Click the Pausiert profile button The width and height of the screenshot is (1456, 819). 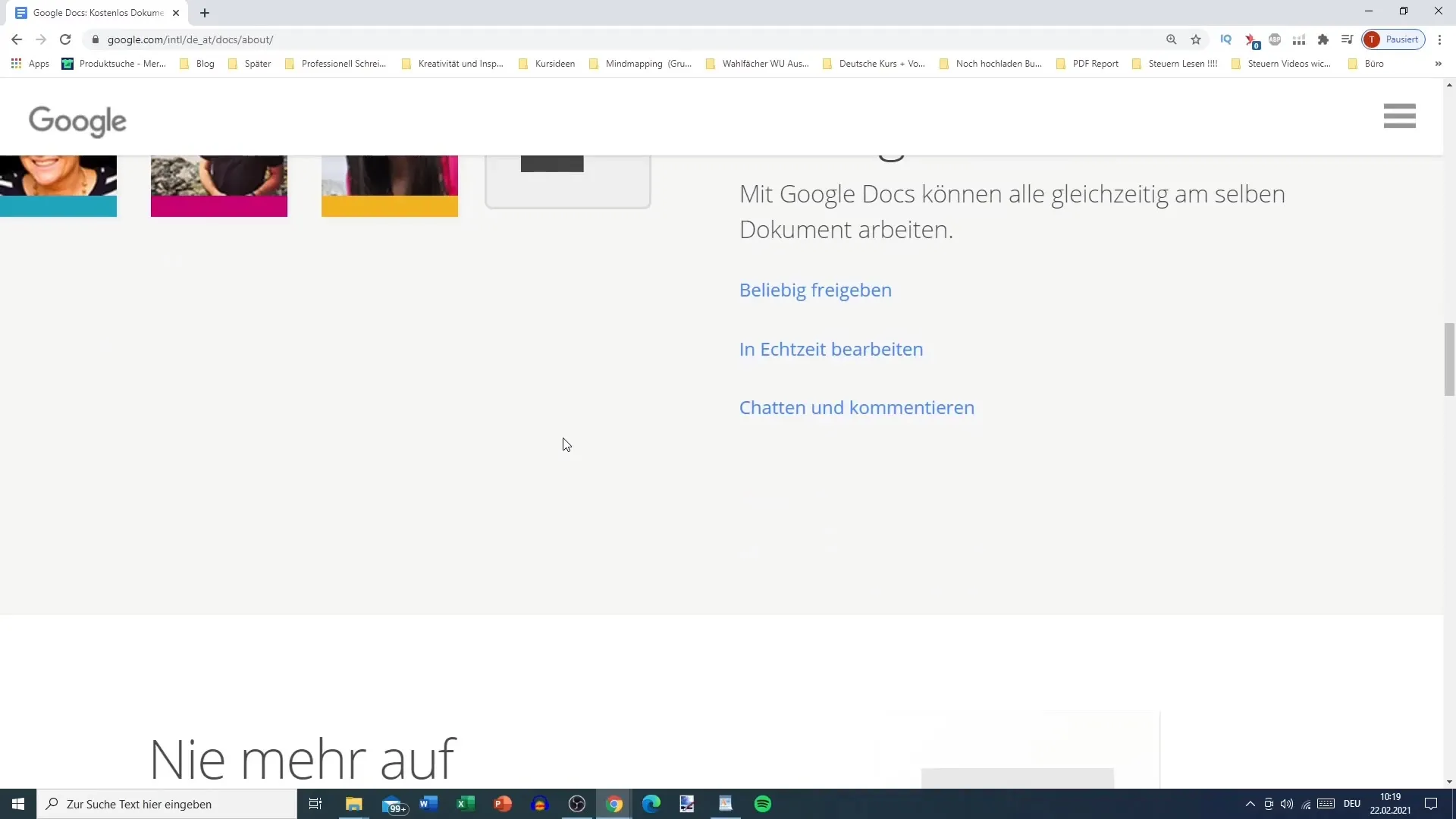click(1393, 39)
